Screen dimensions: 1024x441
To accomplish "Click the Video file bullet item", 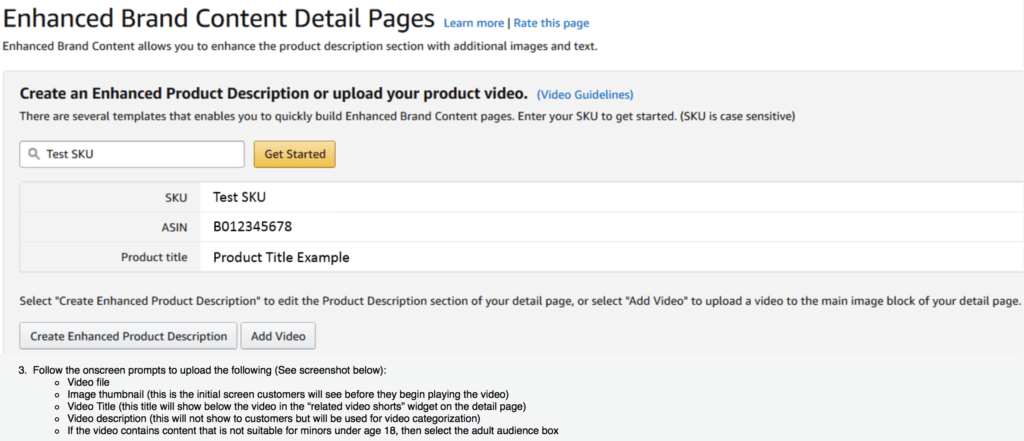I will [x=88, y=382].
